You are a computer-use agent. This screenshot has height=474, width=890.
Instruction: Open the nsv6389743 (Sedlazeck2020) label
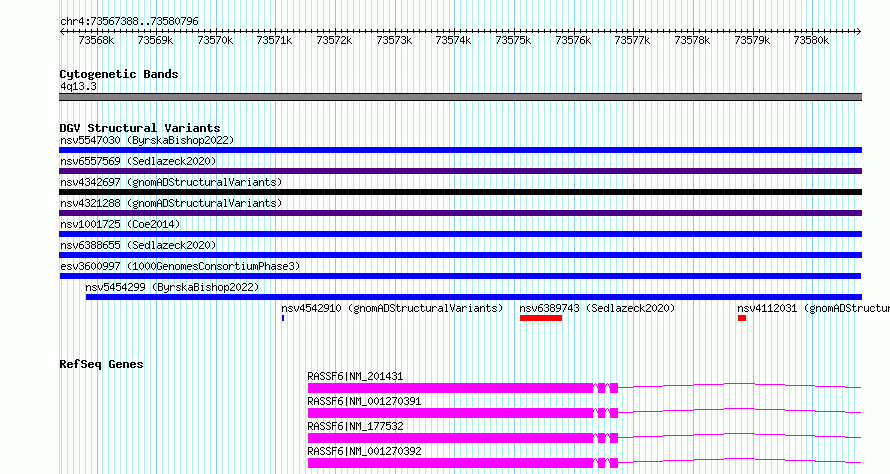click(x=597, y=308)
